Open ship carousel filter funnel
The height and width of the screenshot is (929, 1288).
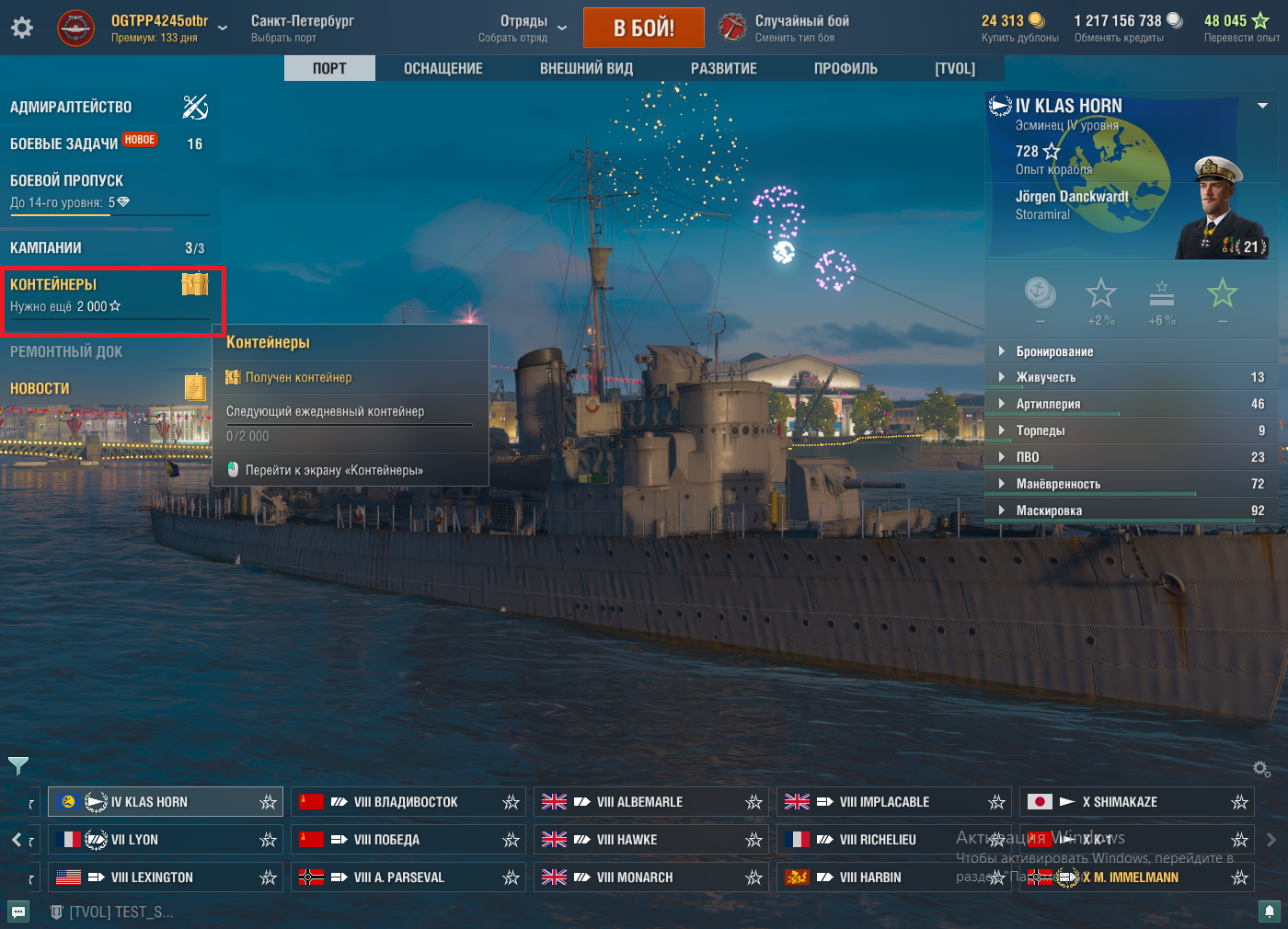pos(18,765)
